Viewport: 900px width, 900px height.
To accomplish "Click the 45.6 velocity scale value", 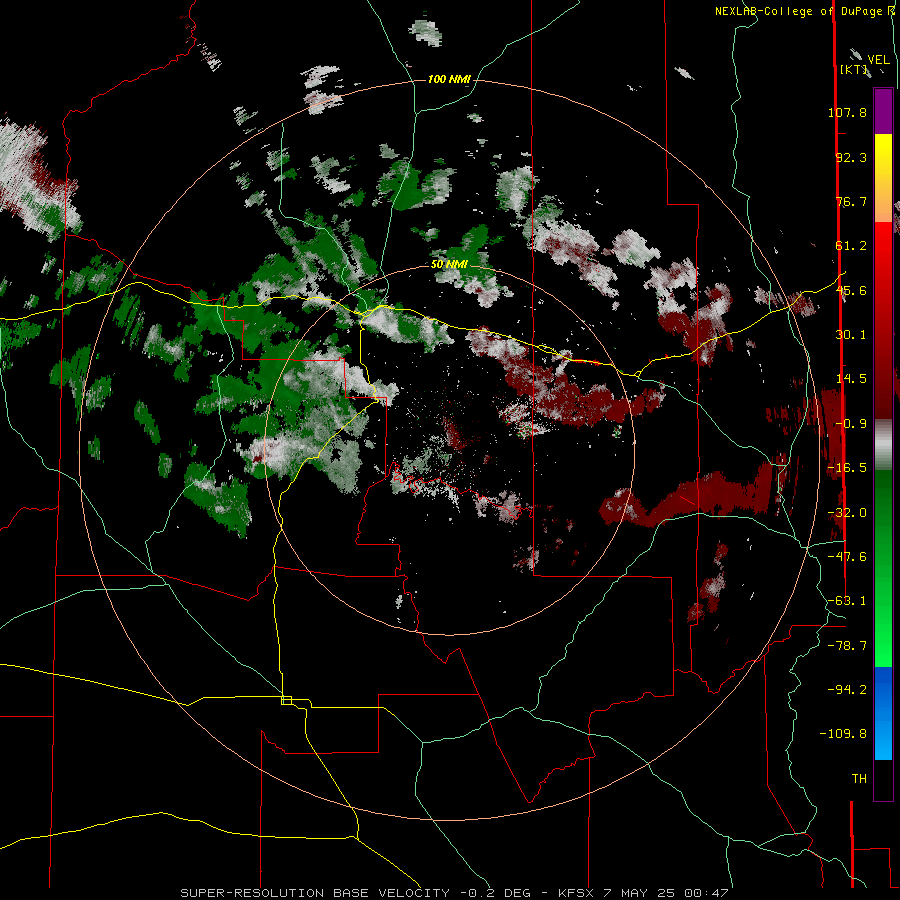I will (x=851, y=290).
